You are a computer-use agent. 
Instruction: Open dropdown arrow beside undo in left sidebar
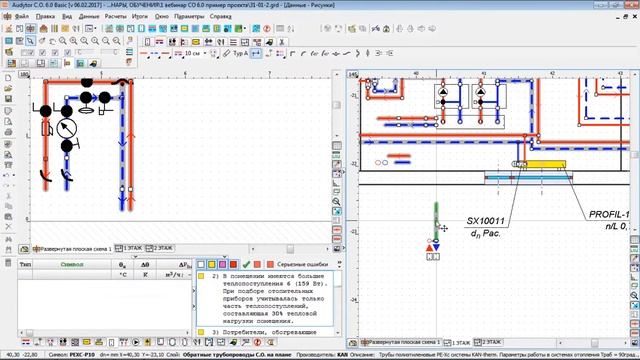pyautogui.click(x=14, y=176)
